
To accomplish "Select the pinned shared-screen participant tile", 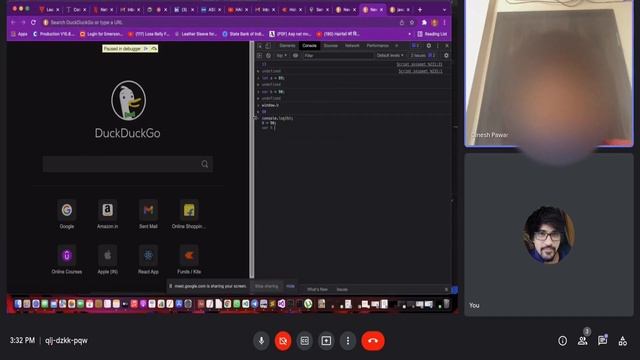I will click(549, 73).
